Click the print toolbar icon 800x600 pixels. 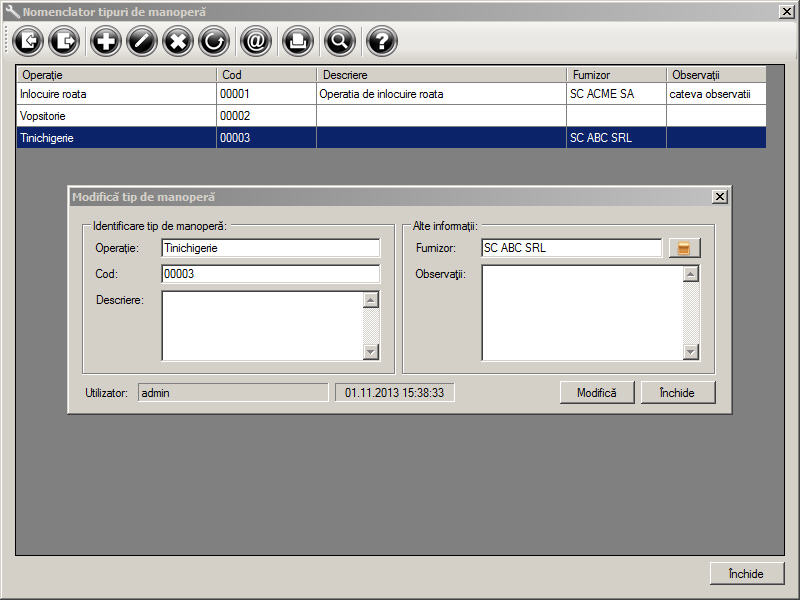pos(297,41)
